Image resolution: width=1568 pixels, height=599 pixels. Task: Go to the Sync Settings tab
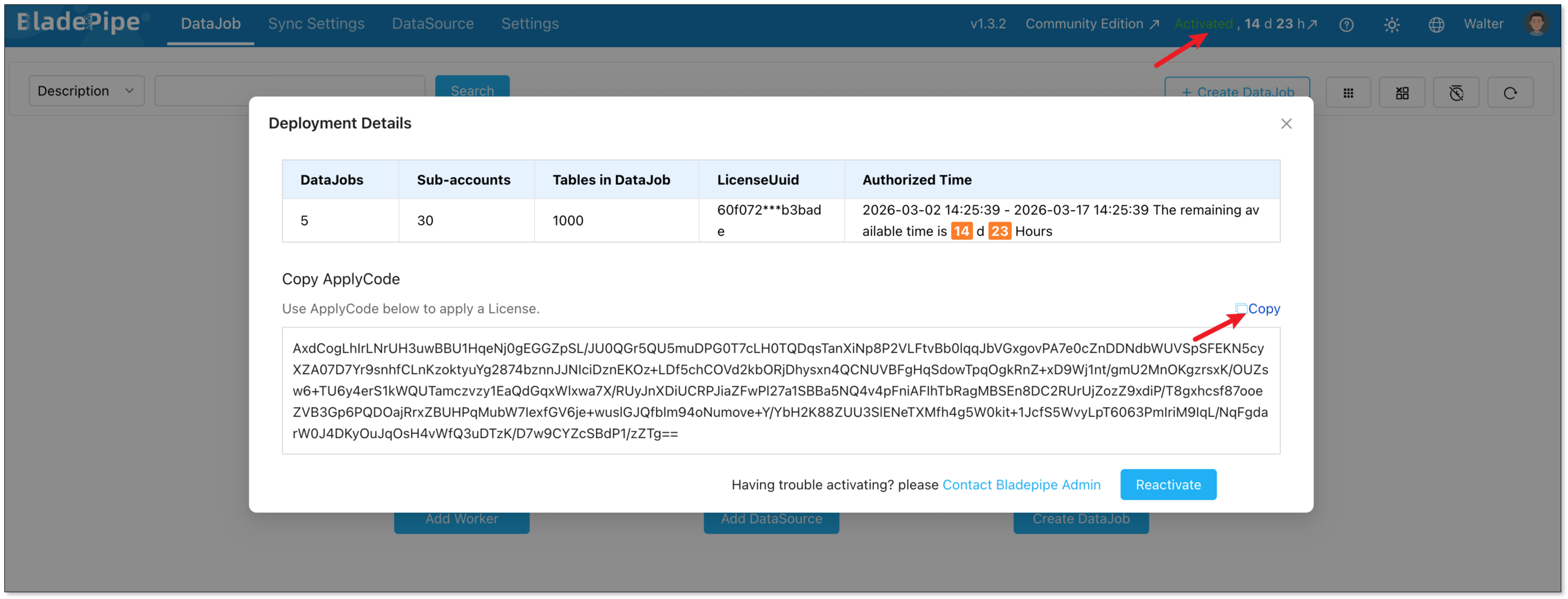pos(316,24)
